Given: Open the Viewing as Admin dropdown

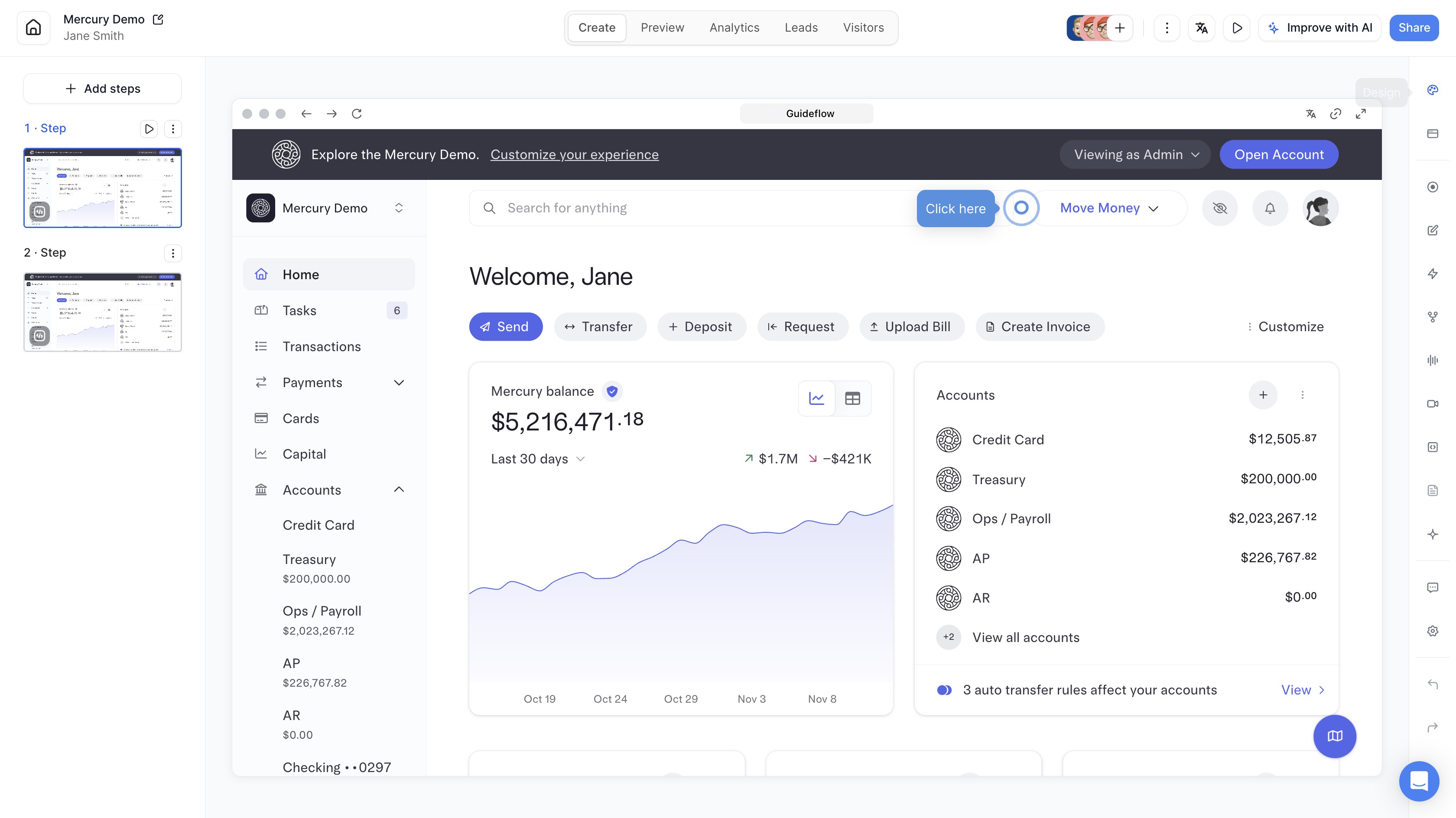Looking at the screenshot, I should [1135, 154].
